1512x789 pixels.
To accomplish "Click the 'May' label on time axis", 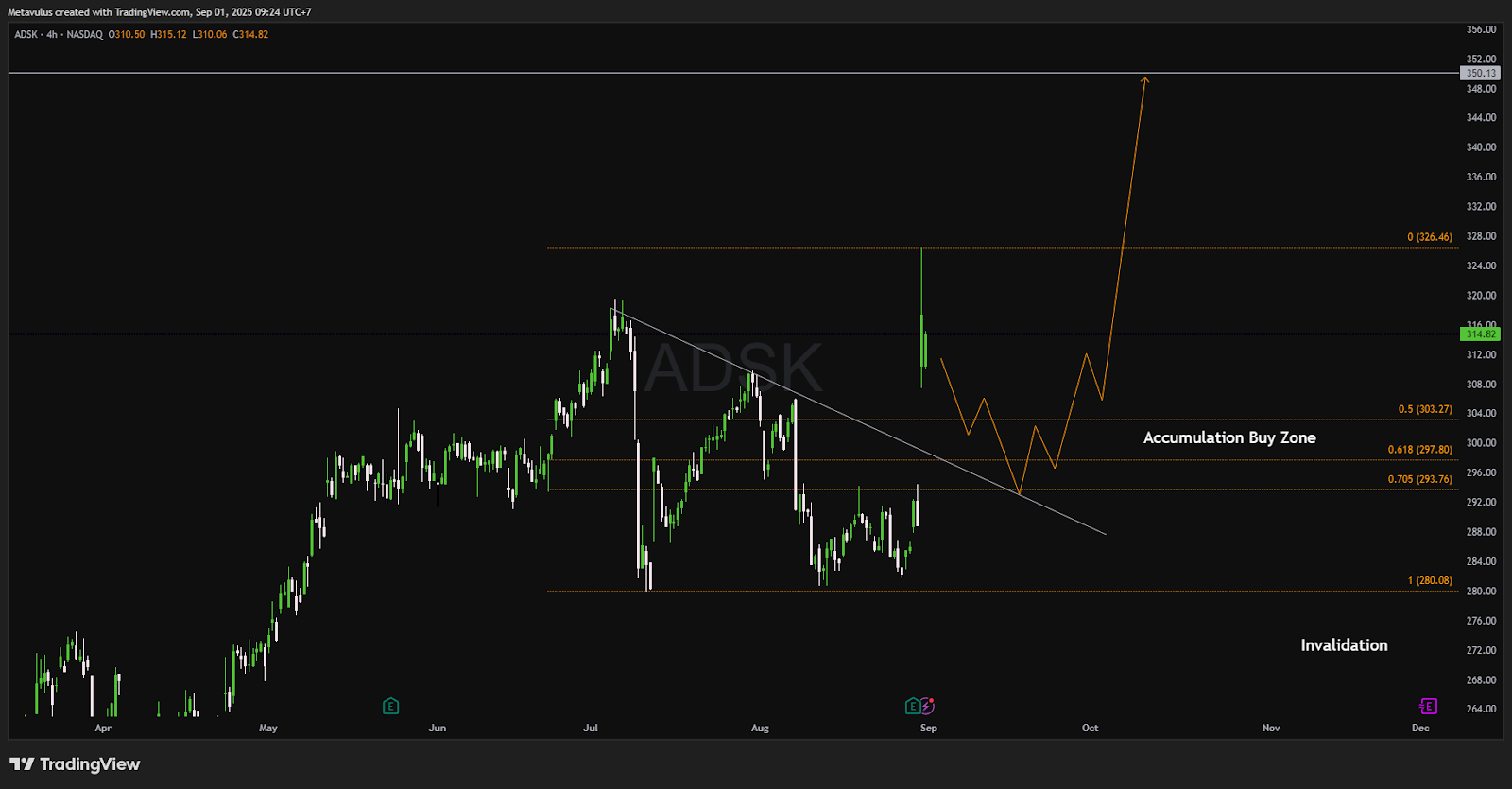I will pyautogui.click(x=268, y=728).
